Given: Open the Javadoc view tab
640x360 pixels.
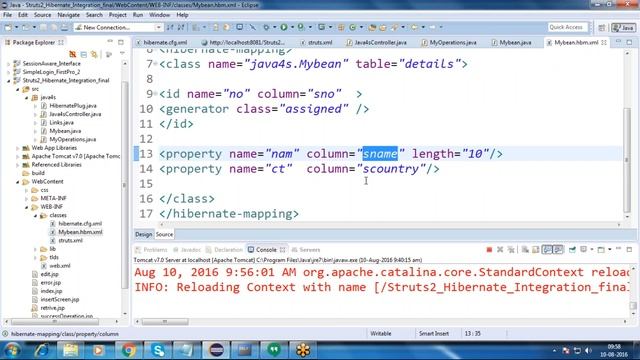Looking at the screenshot, I should 187,250.
